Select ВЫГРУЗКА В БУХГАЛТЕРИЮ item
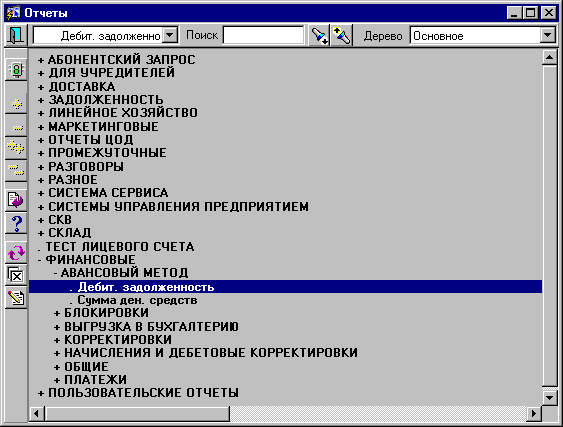Viewport: 563px width, 427px height. point(151,327)
